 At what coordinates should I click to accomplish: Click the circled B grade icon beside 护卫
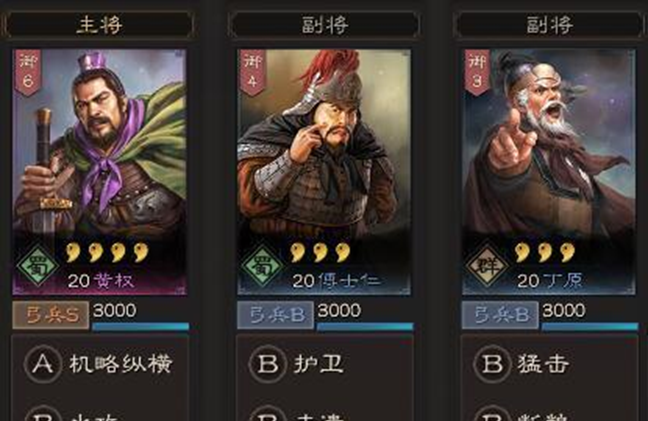[268, 364]
